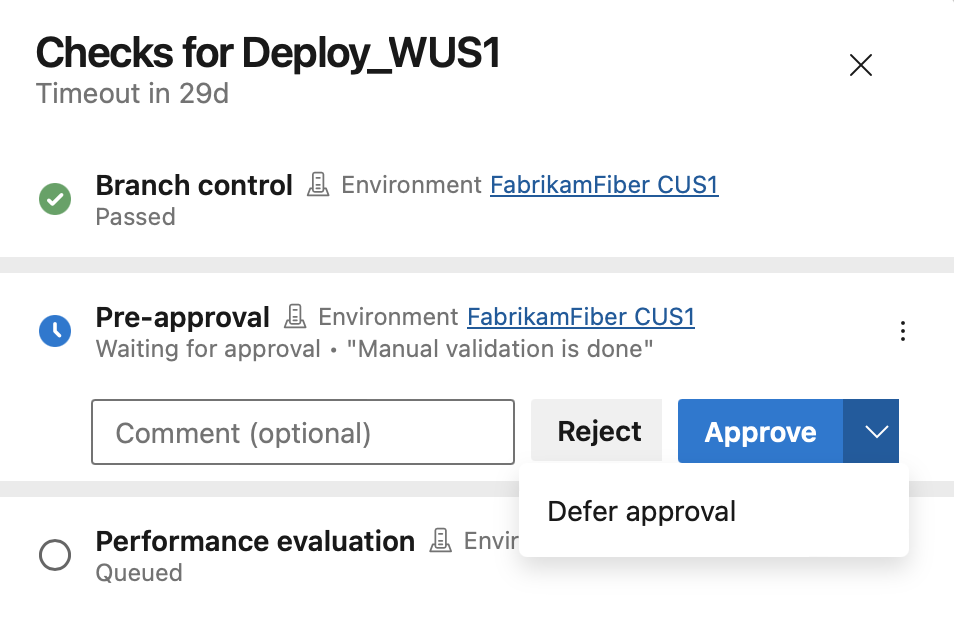Click the Comment (optional) text field

[302, 432]
